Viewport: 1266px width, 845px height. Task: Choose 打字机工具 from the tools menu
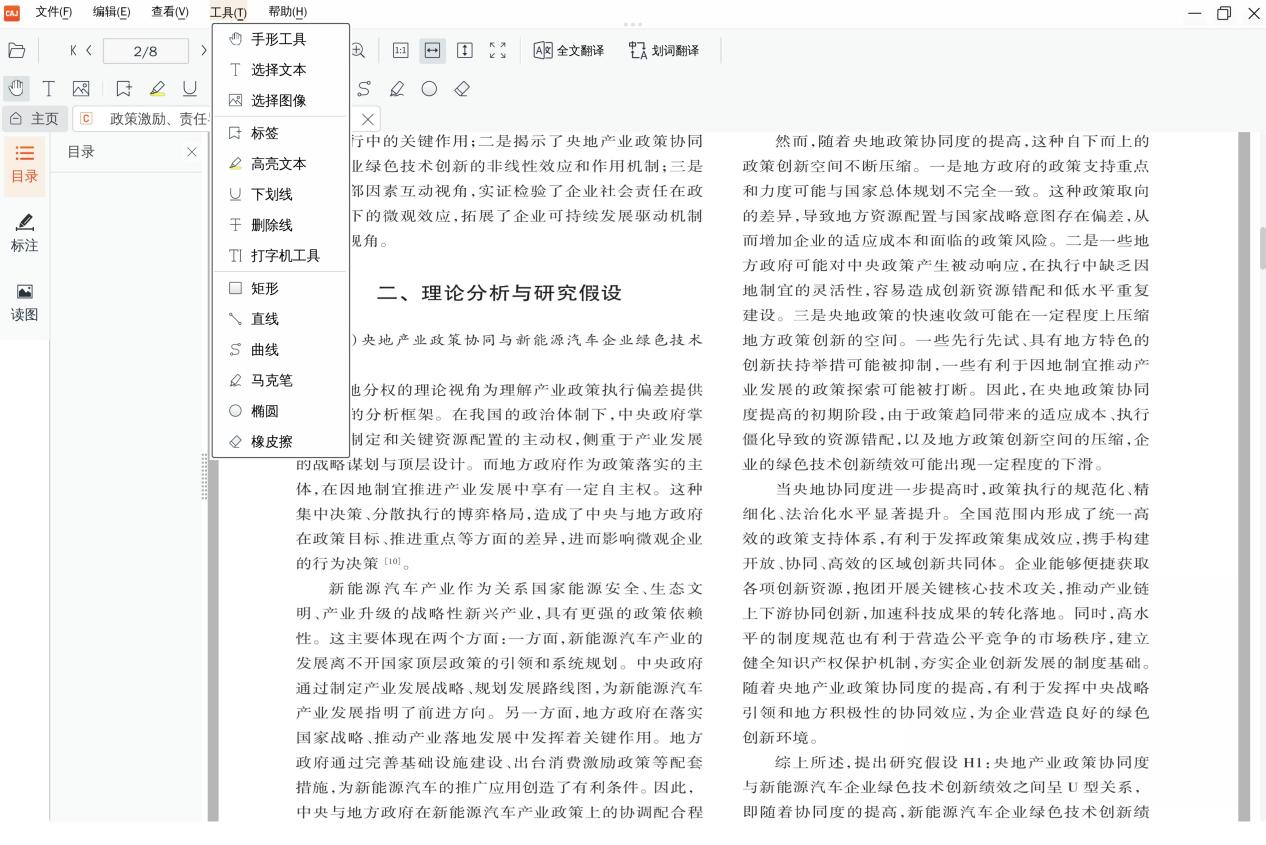pos(281,256)
